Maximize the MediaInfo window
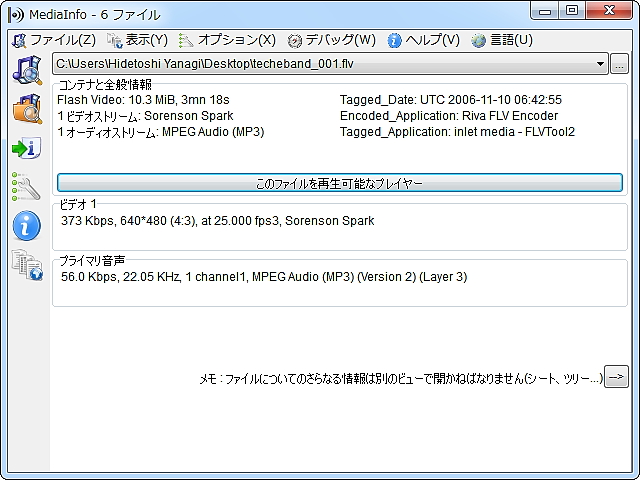The image size is (640, 480). [572, 11]
